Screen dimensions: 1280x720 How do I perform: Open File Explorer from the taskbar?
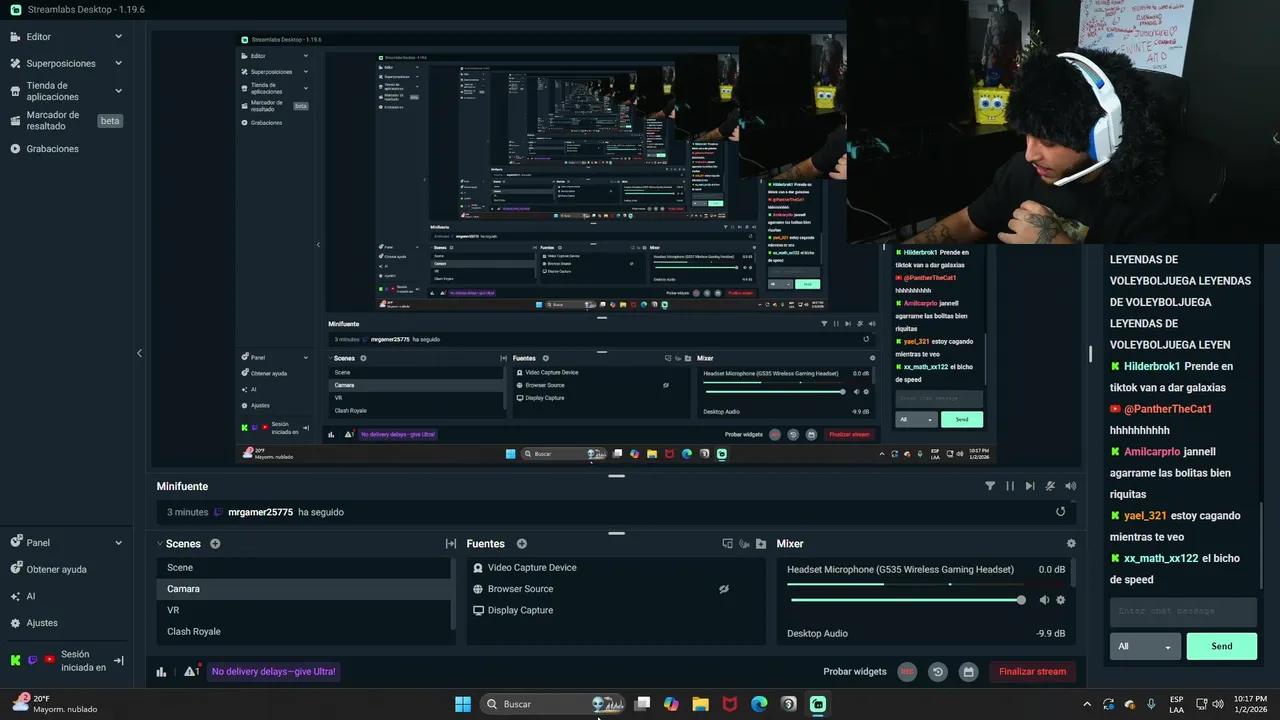(701, 704)
